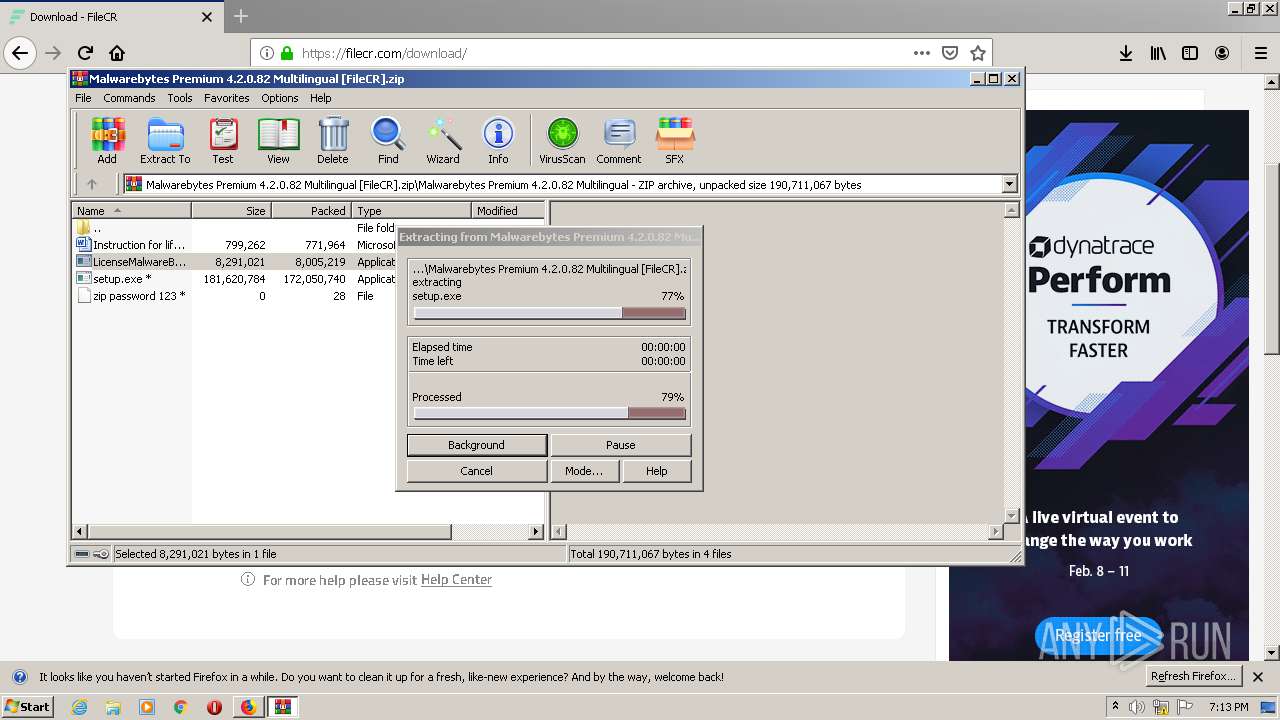Open Internet Explorer from taskbar
This screenshot has height=720, width=1280.
click(x=80, y=707)
